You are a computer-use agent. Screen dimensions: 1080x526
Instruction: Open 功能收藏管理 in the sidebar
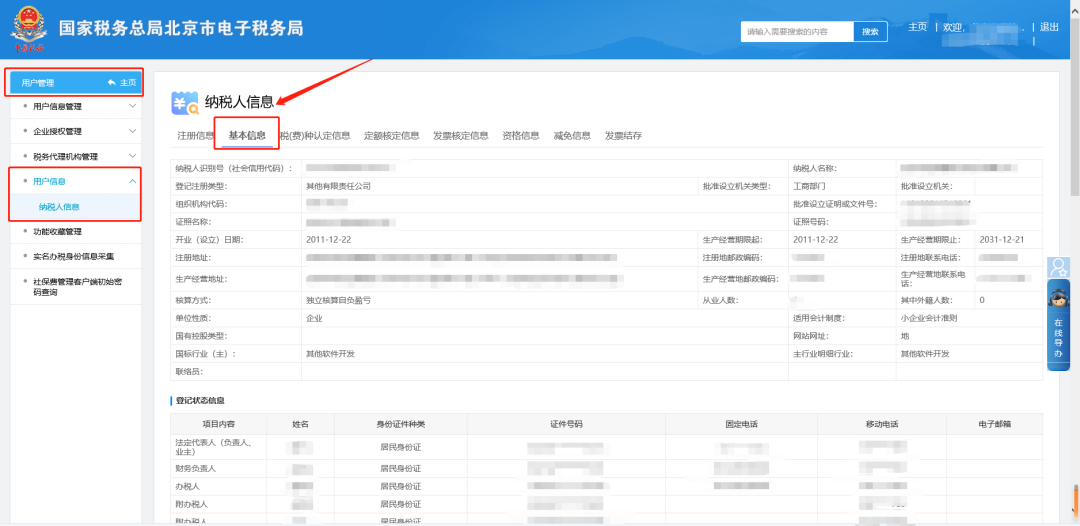click(x=57, y=231)
